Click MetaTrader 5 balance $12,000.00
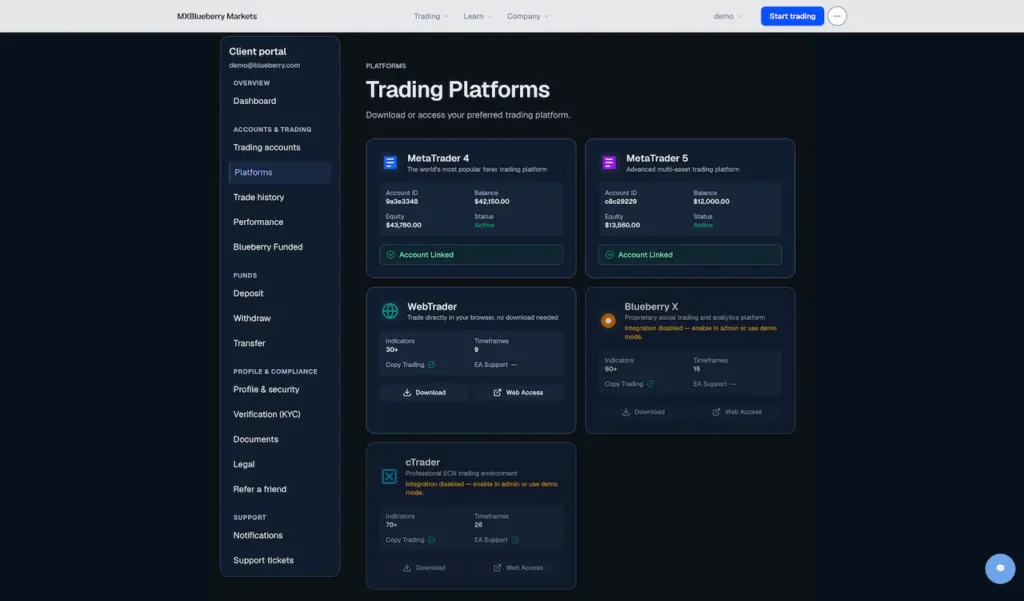 pyautogui.click(x=711, y=202)
